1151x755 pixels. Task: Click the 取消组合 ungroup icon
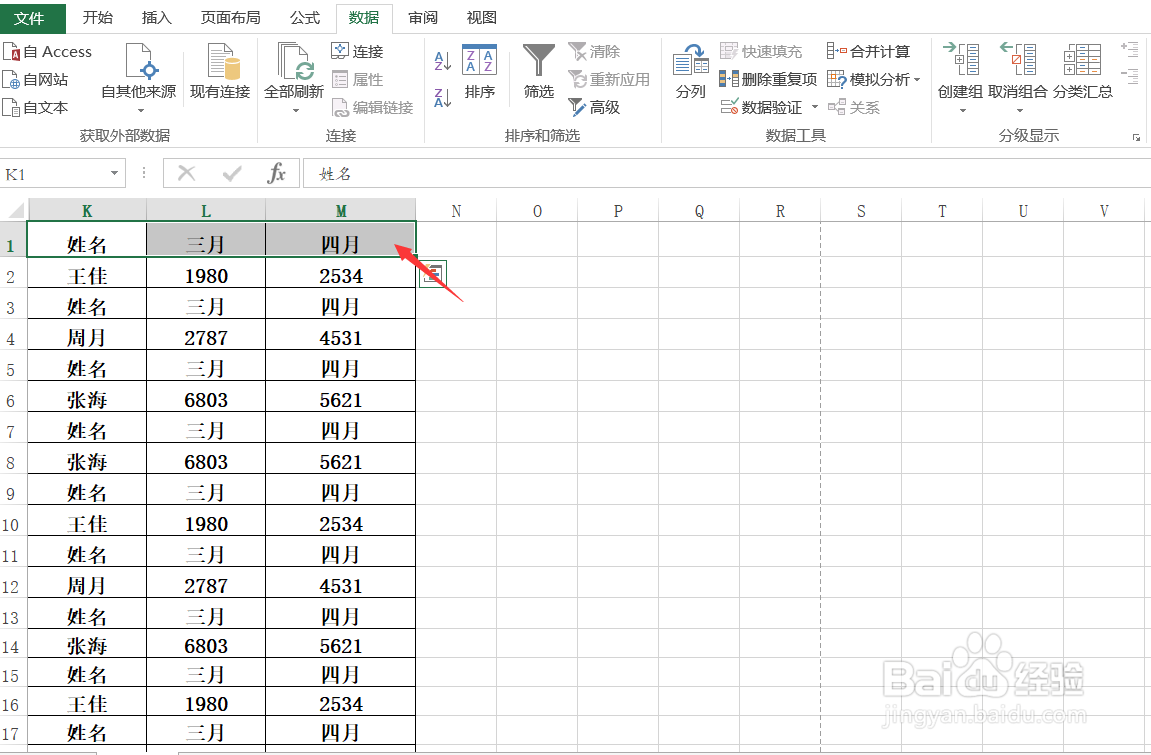[1018, 60]
